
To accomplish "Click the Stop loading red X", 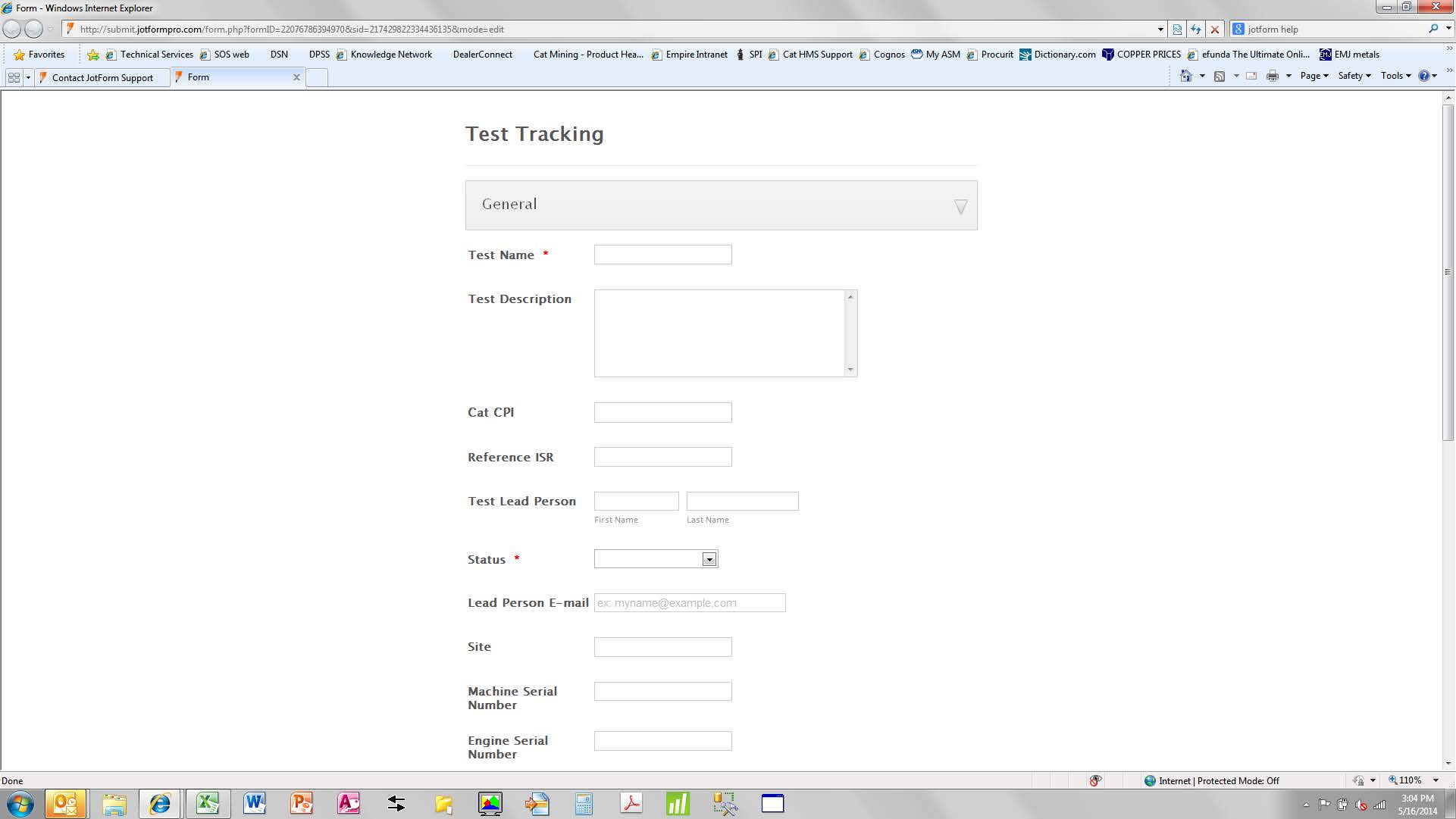I will (x=1215, y=30).
